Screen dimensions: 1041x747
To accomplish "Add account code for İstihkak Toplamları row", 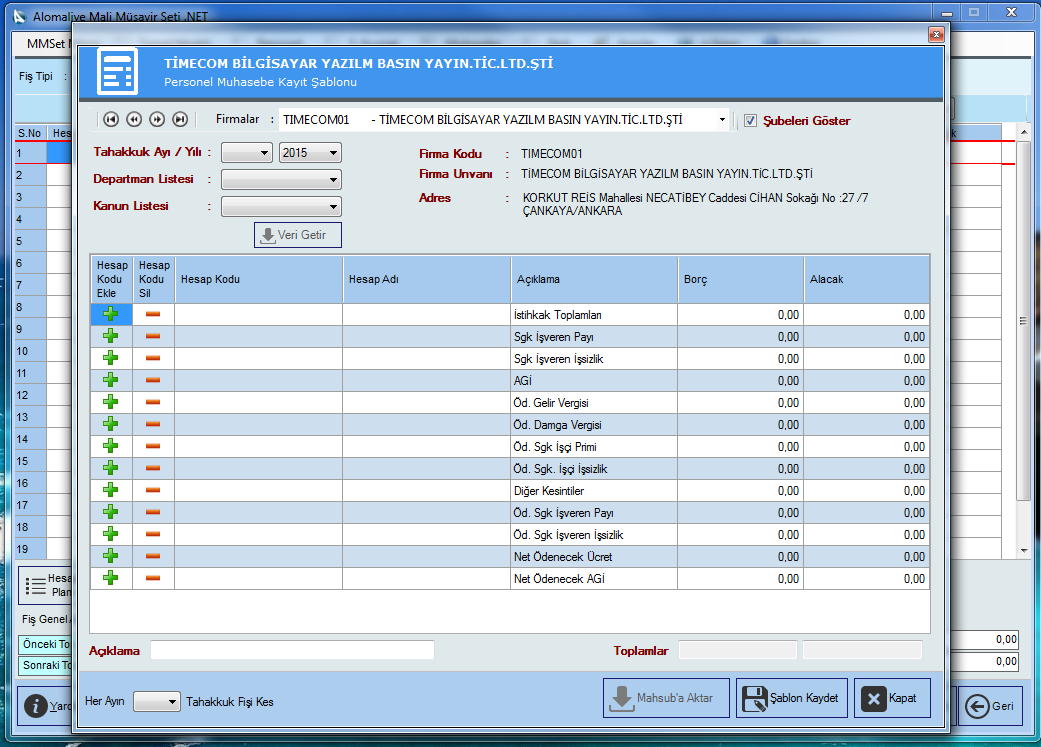I will point(111,314).
